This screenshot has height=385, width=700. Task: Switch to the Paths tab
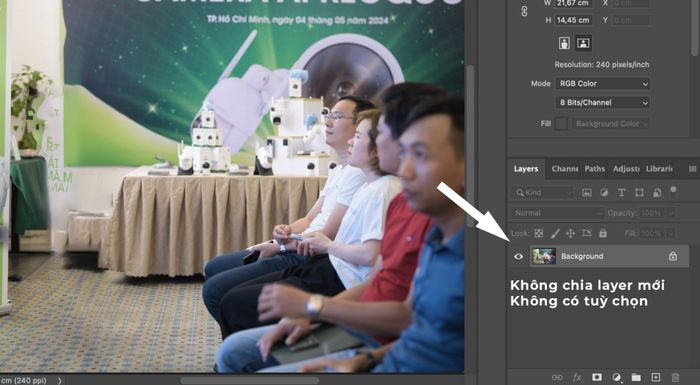595,169
